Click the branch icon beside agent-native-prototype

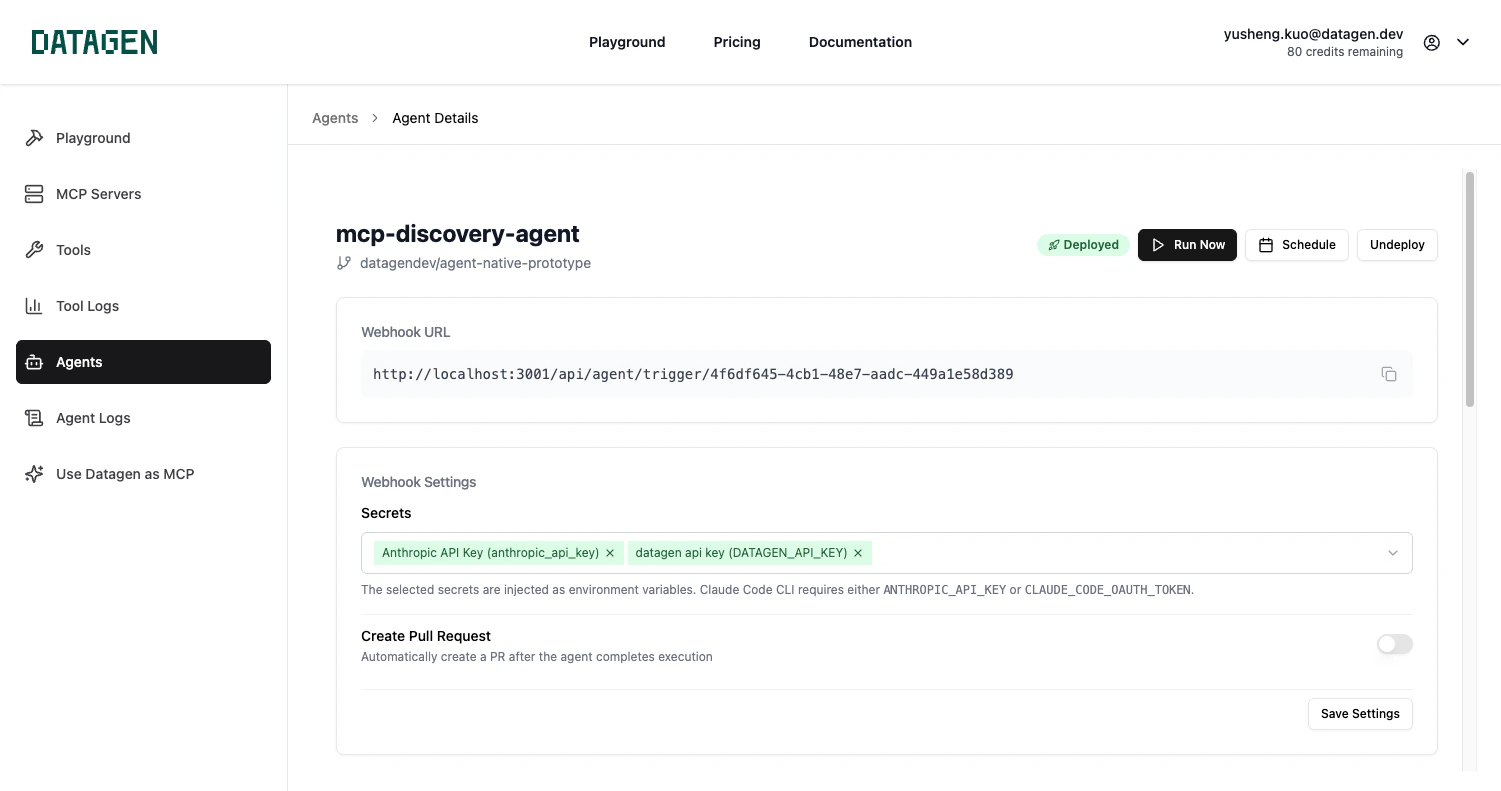(x=344, y=262)
